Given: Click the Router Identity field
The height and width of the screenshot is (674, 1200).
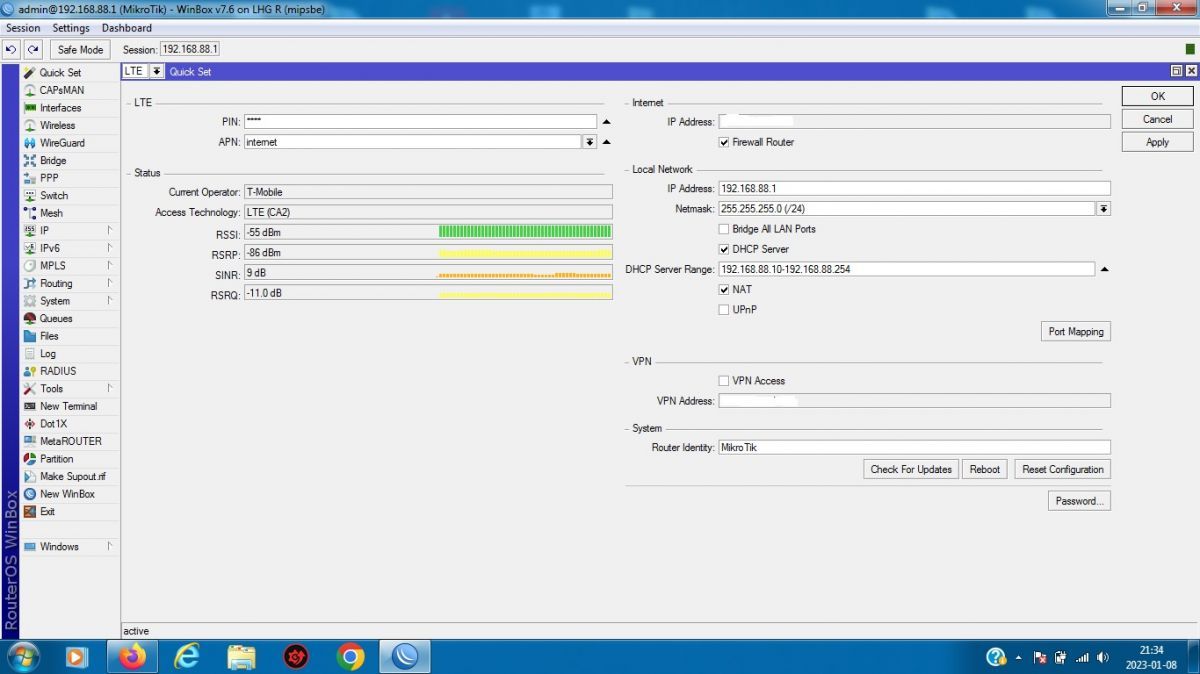Looking at the screenshot, I should [x=914, y=447].
